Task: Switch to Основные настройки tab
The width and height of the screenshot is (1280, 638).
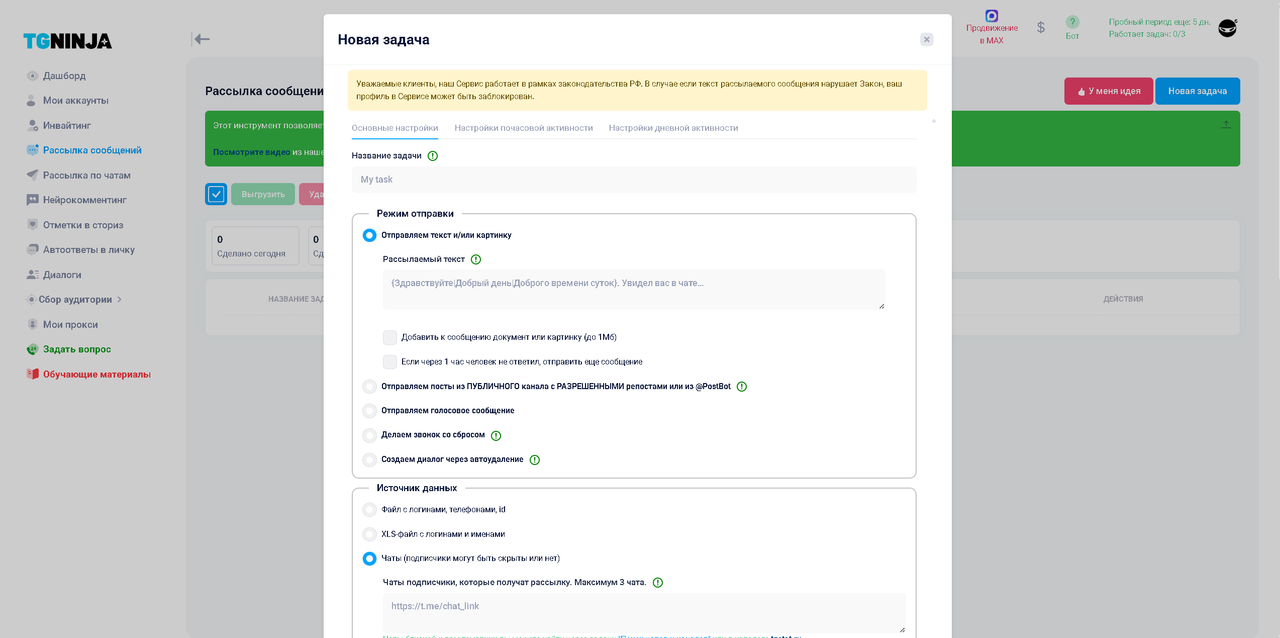Action: 395,128
